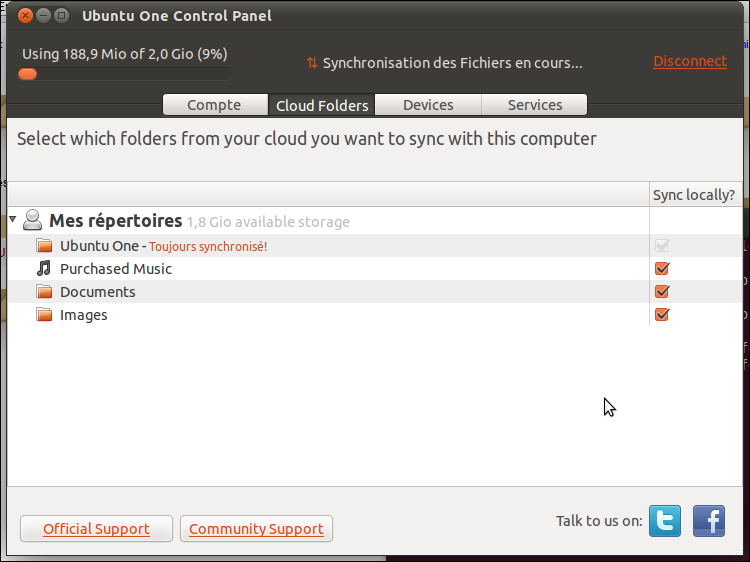
Task: Click the Ubuntu One folder icon
Action: pyautogui.click(x=44, y=245)
